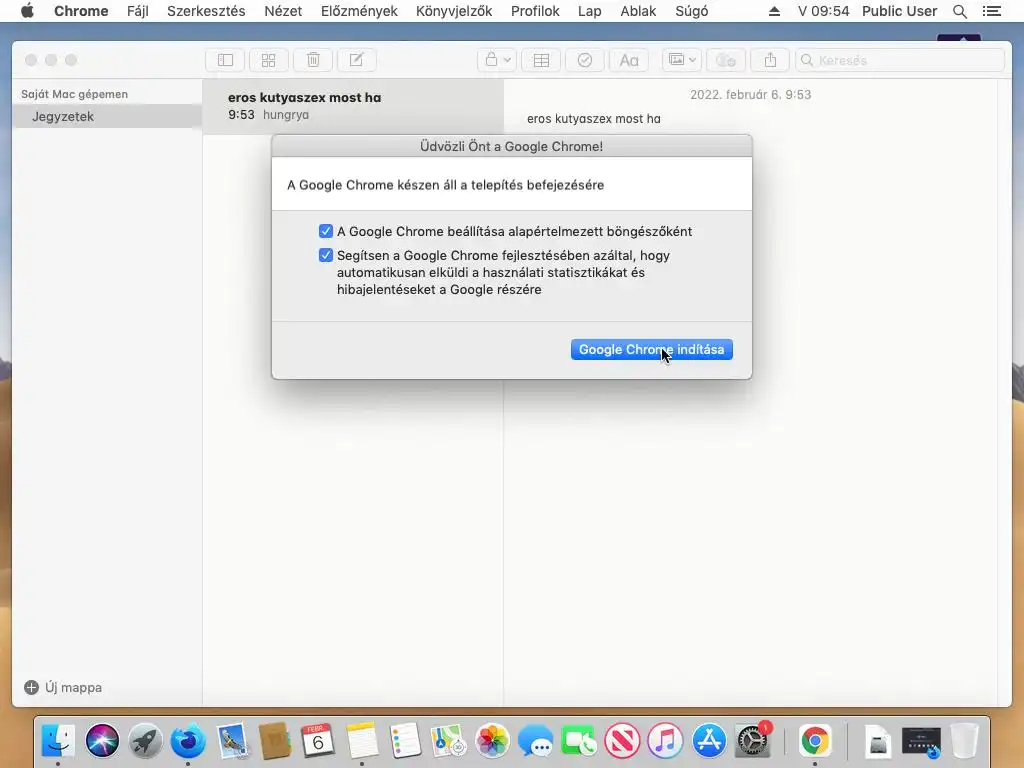Click Google Chrome indítása button
This screenshot has height=768, width=1024.
(651, 349)
